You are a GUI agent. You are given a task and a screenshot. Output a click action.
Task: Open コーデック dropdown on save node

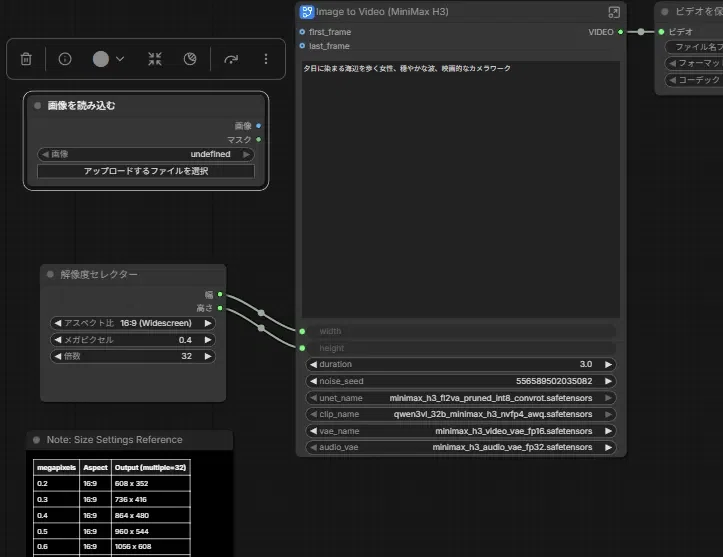(x=693, y=80)
